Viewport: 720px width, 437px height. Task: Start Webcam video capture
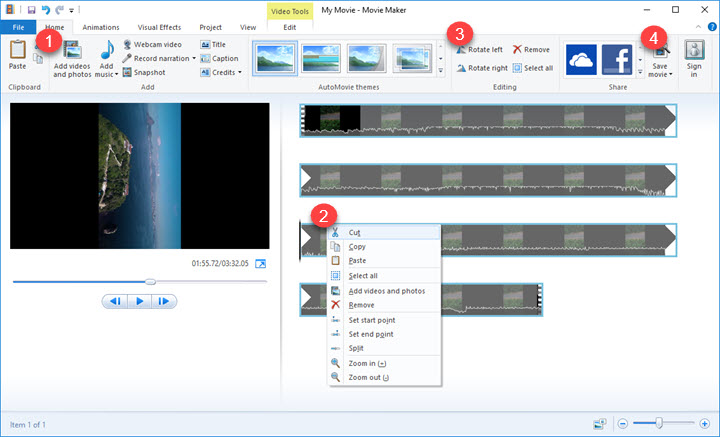(x=152, y=45)
